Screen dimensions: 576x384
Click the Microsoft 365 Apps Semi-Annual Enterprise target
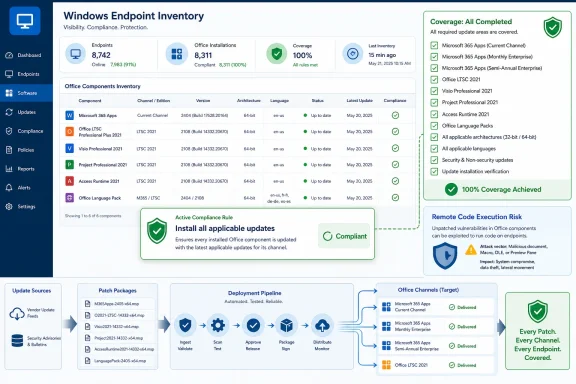tap(436, 345)
